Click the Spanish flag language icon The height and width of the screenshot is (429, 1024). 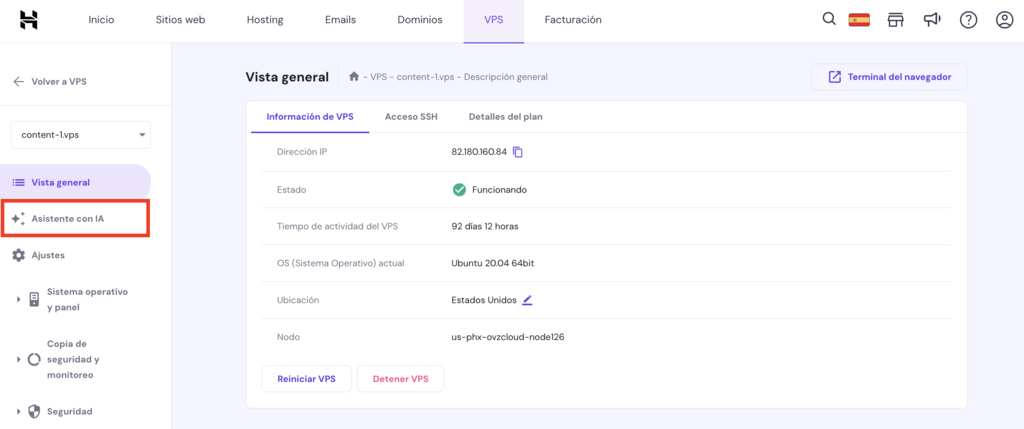pos(858,20)
